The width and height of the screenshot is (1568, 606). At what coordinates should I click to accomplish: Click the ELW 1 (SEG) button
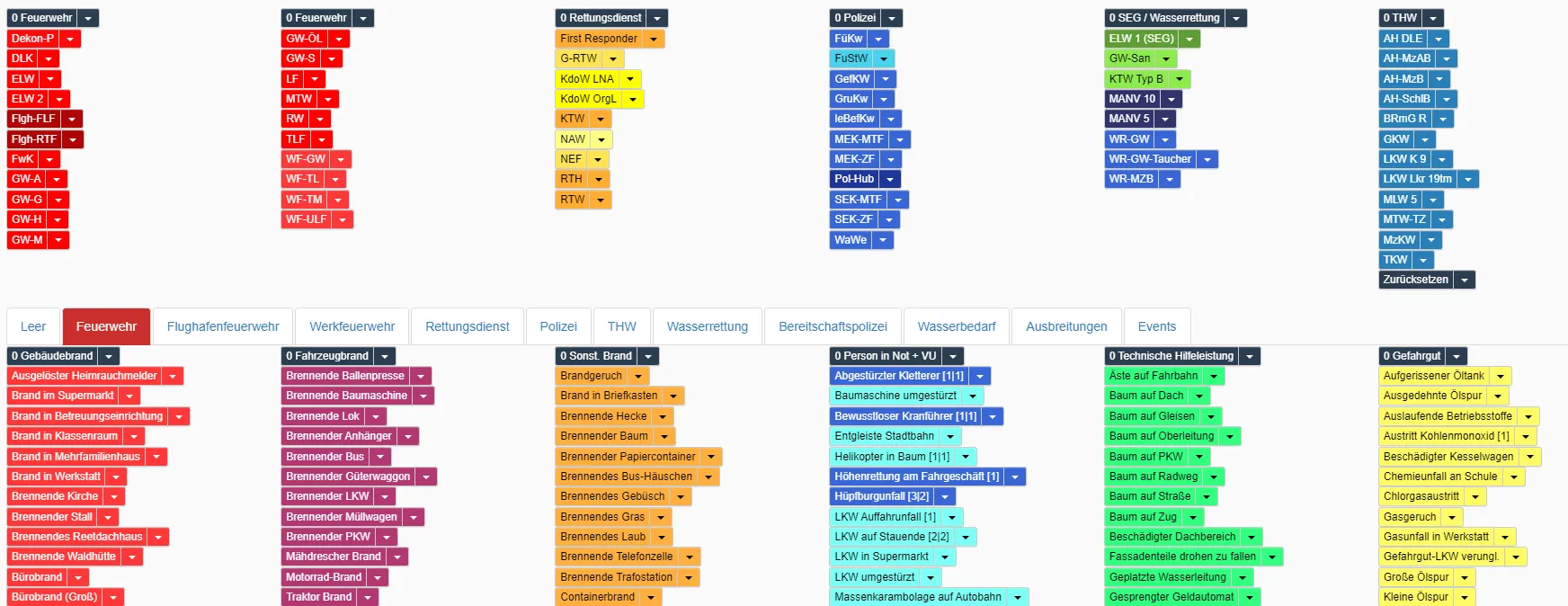[x=1141, y=39]
